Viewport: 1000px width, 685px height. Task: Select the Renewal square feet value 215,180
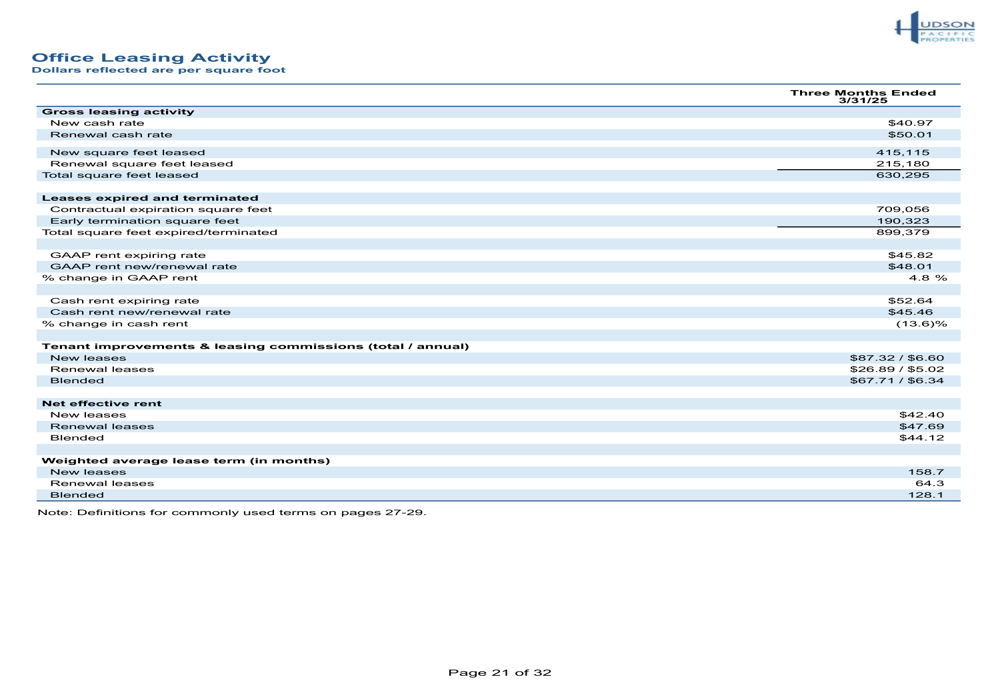click(x=902, y=164)
